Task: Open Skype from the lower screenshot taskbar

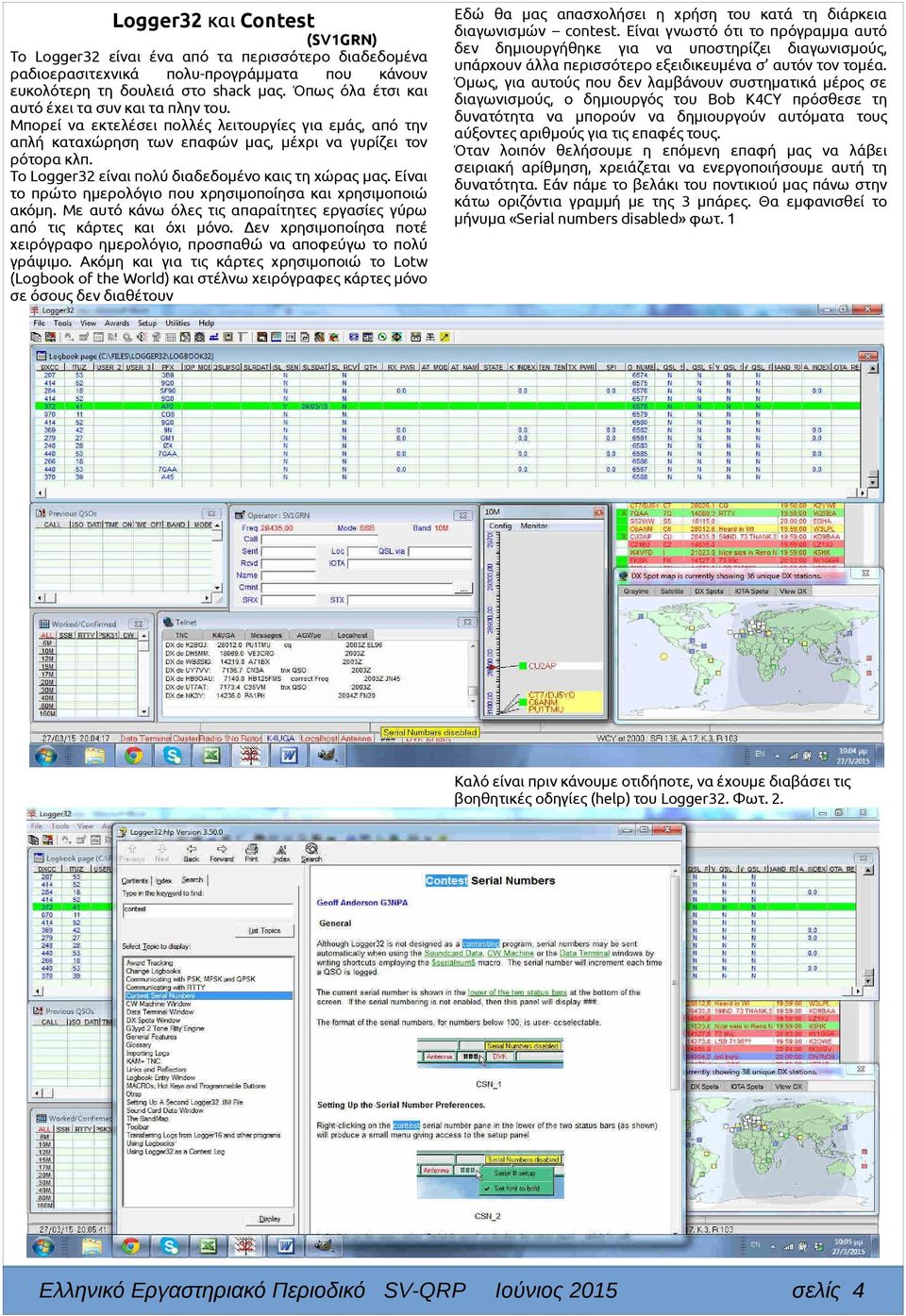Action: [x=170, y=1246]
